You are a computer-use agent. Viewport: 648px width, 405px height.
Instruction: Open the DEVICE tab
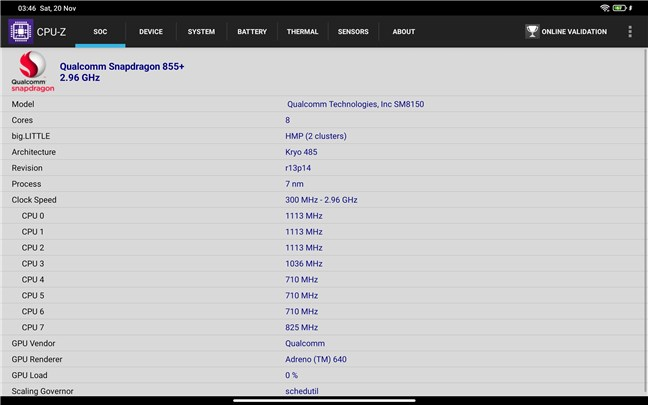click(x=151, y=31)
